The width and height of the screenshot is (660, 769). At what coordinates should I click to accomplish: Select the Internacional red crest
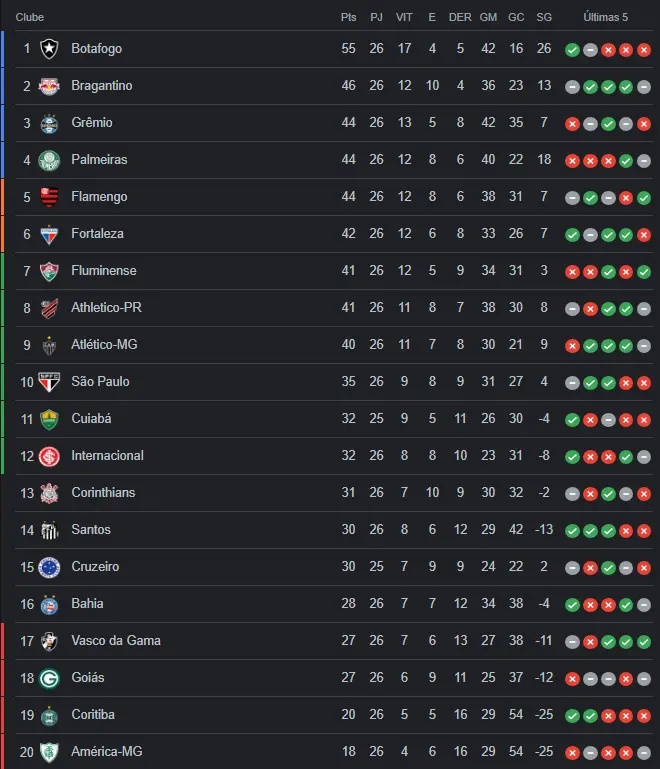point(49,456)
